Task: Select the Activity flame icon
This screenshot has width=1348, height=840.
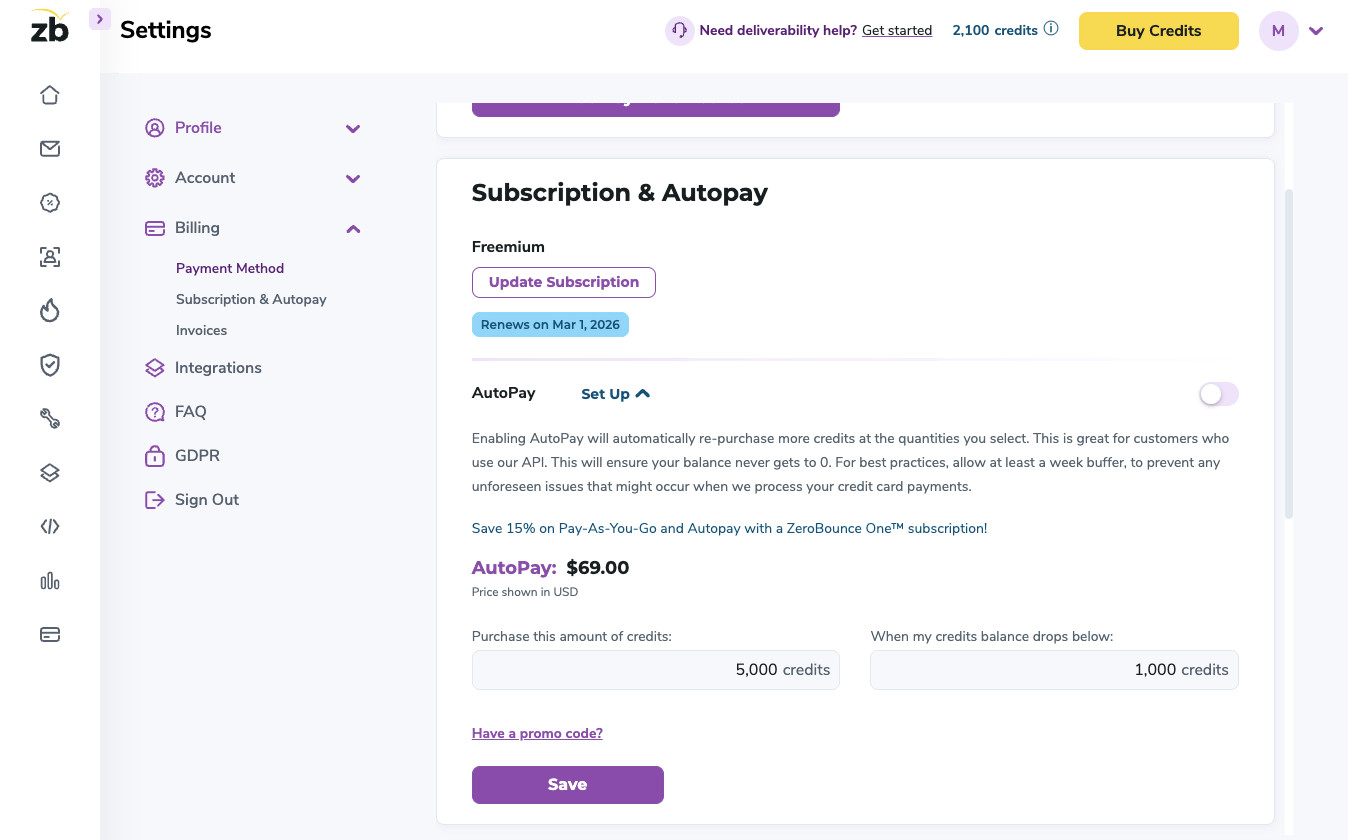Action: [49, 311]
